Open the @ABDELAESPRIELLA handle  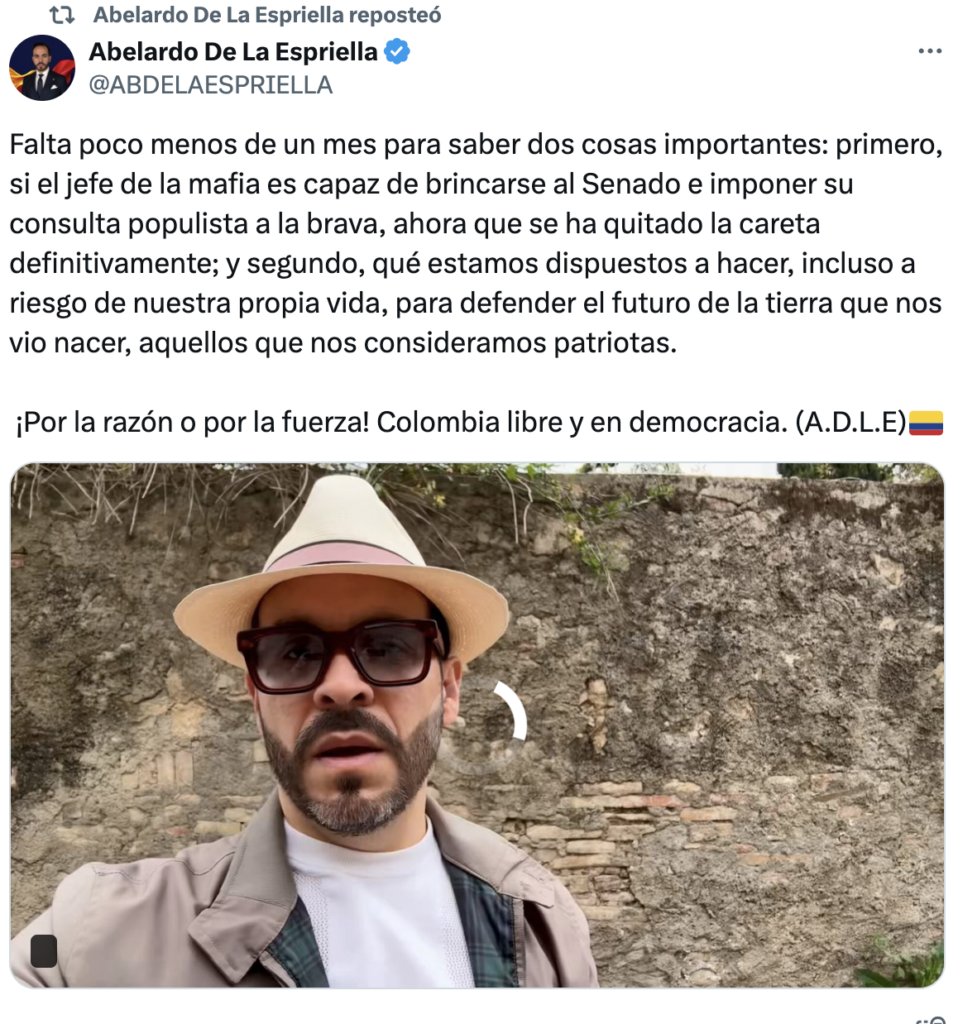click(210, 85)
